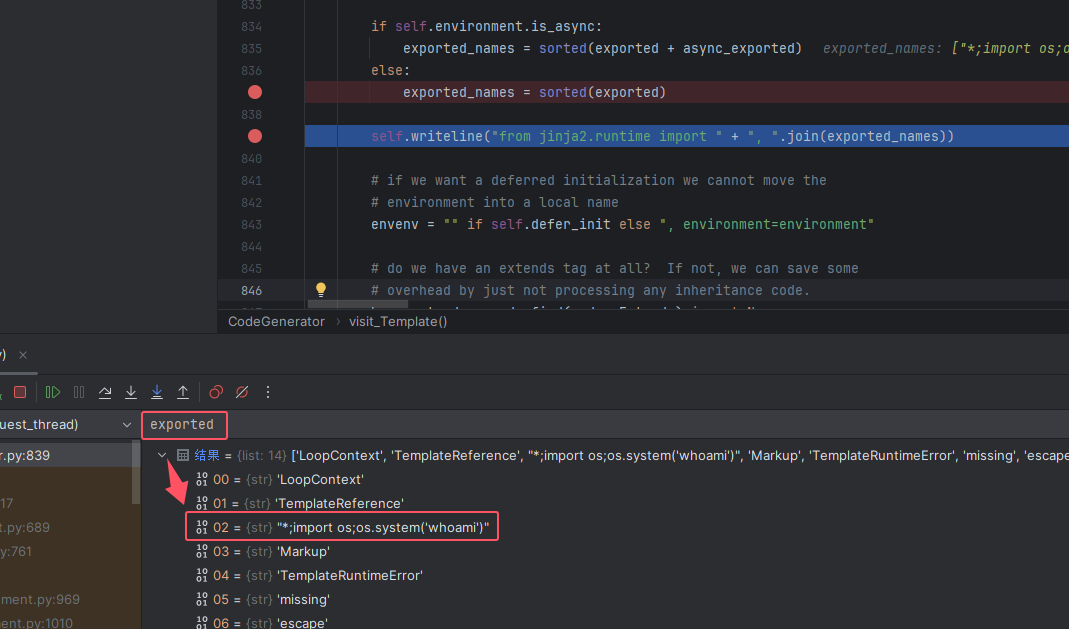
Task: Collapse the 结果 list node
Action: (x=163, y=455)
